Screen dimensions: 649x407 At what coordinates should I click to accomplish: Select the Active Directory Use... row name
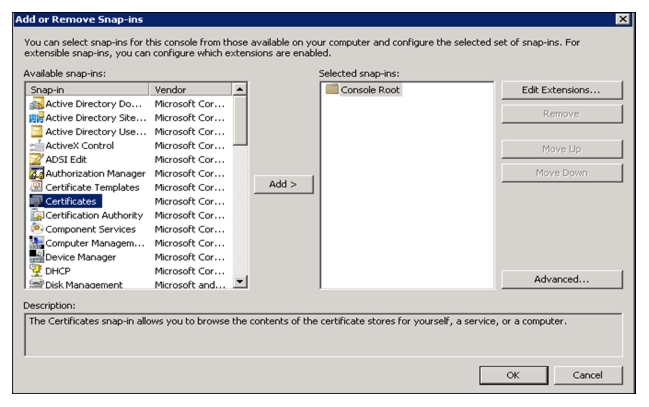[96, 132]
